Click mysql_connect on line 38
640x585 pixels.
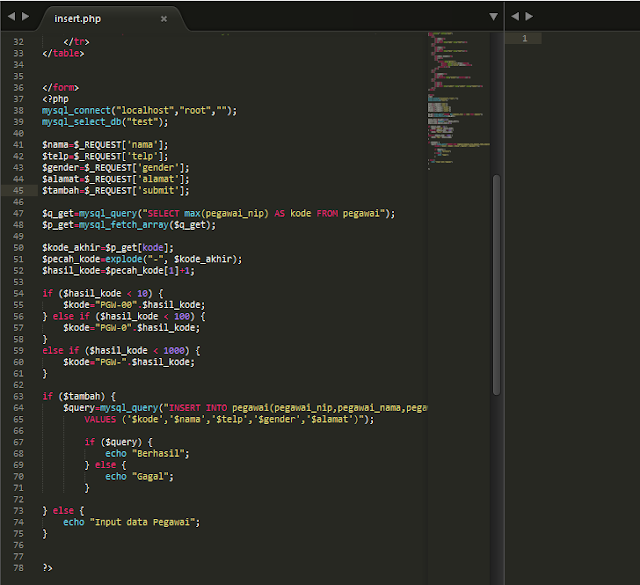[x=76, y=111]
